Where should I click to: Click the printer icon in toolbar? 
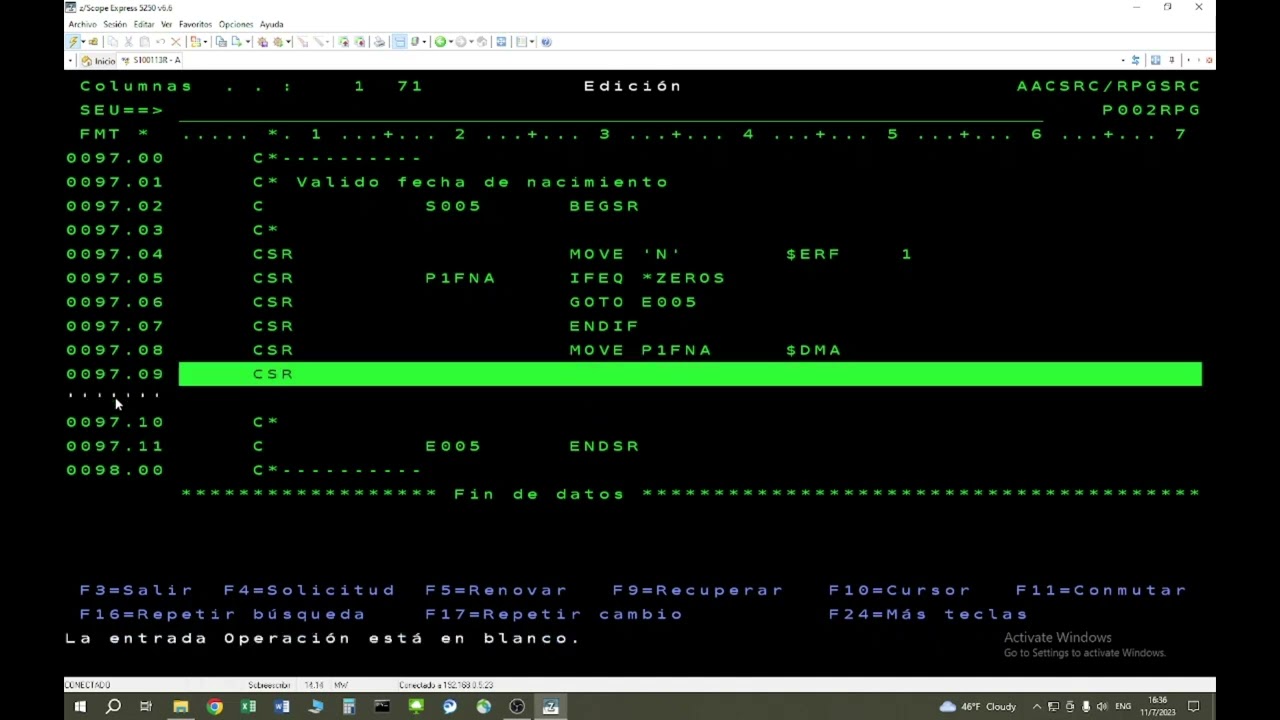[x=379, y=42]
